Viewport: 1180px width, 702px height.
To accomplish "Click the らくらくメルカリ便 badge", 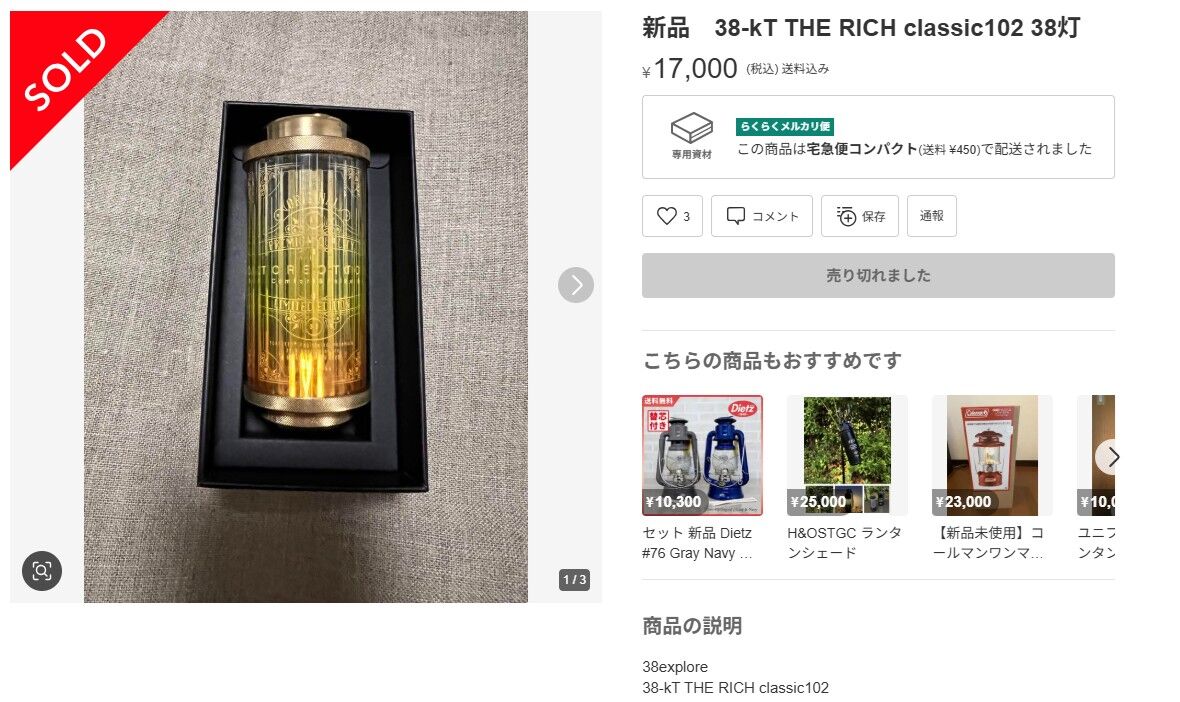I will [x=785, y=126].
